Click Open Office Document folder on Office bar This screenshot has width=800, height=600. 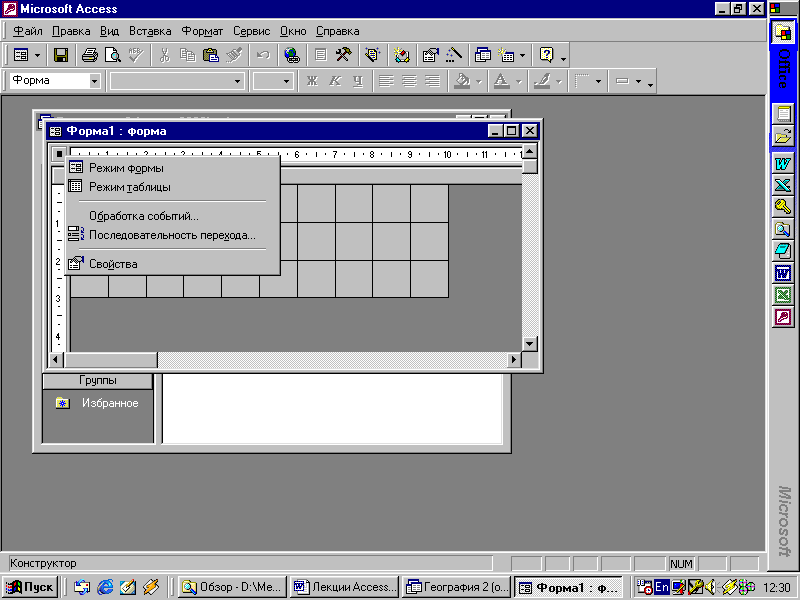click(x=783, y=136)
